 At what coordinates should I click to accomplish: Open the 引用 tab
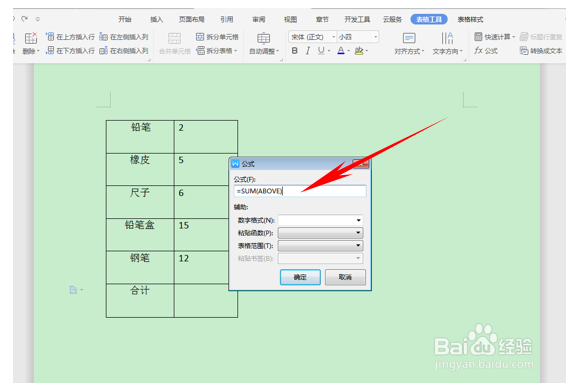(x=226, y=19)
